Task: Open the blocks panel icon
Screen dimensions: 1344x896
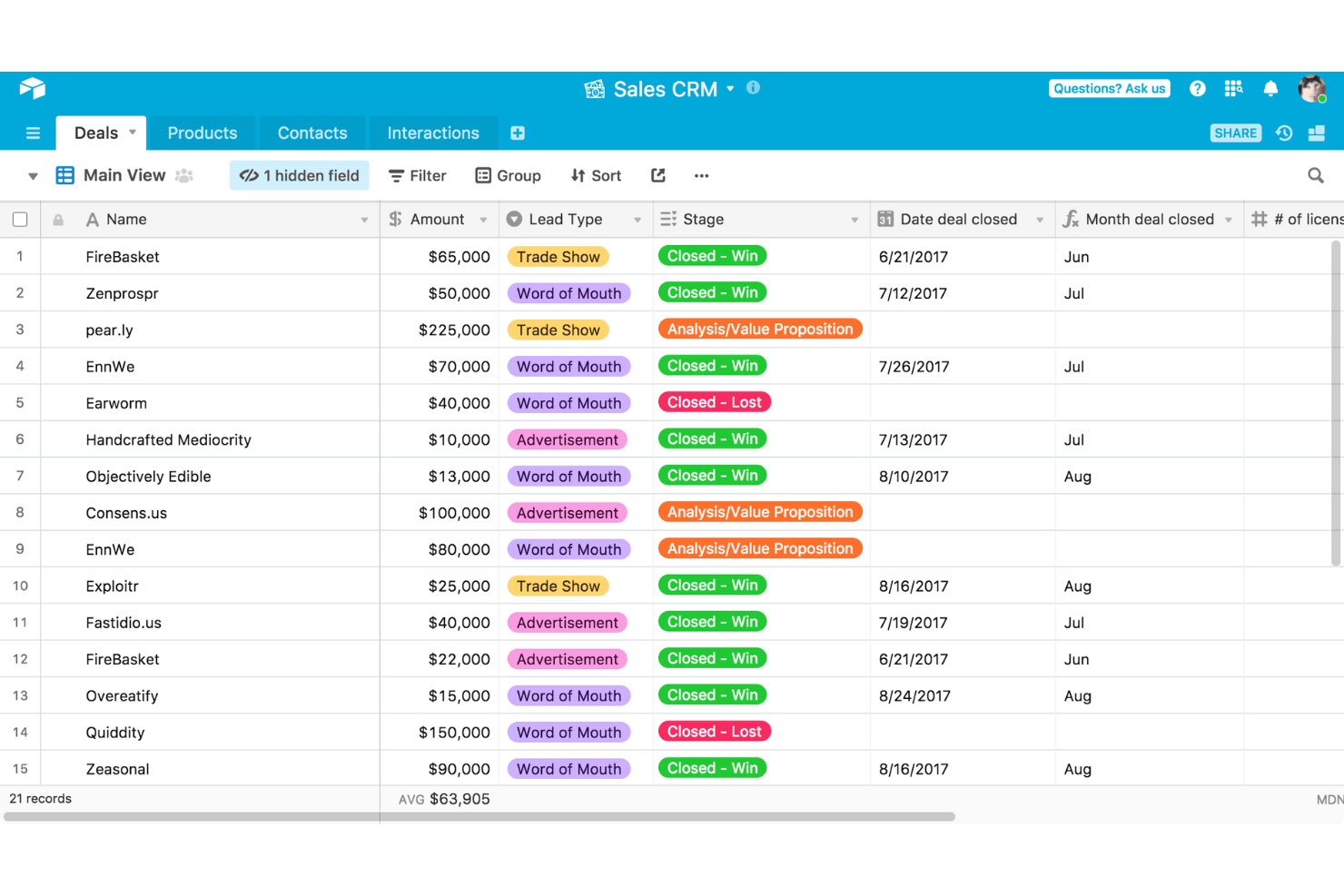Action: pos(1316,133)
